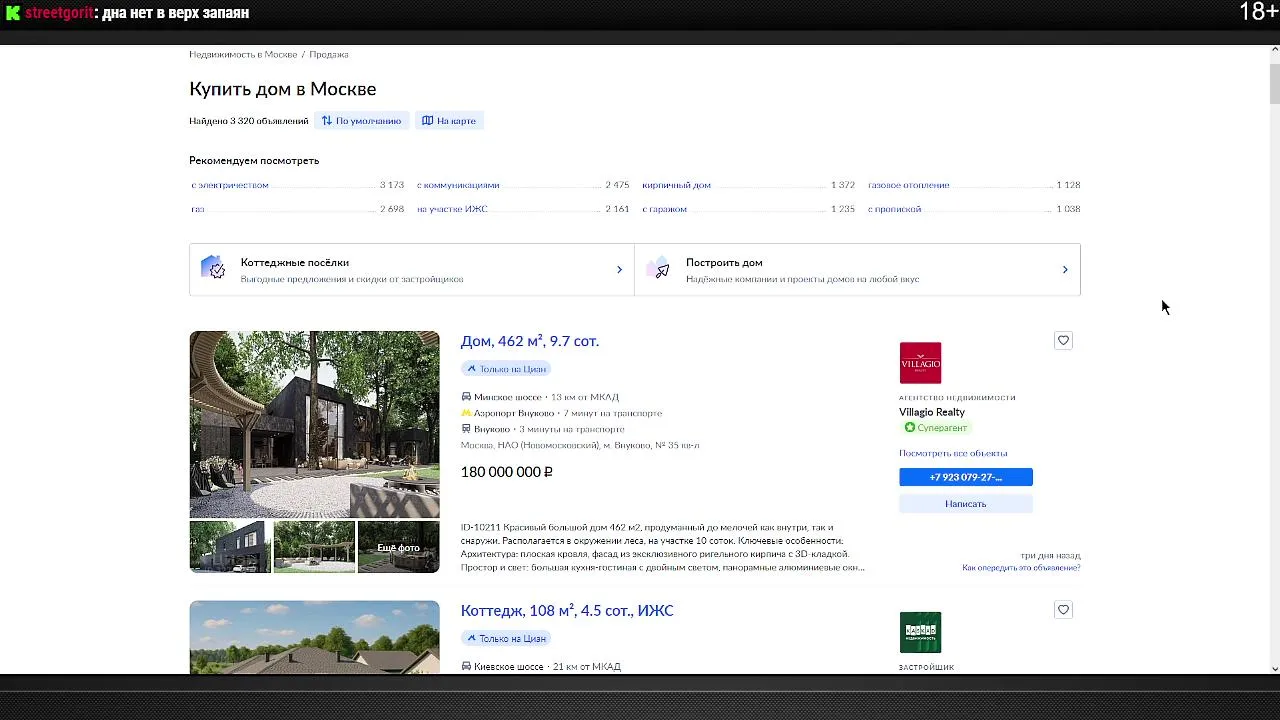Screen dimensions: 1280x720
Task: Click the build-a-house rocket icon
Action: (658, 269)
